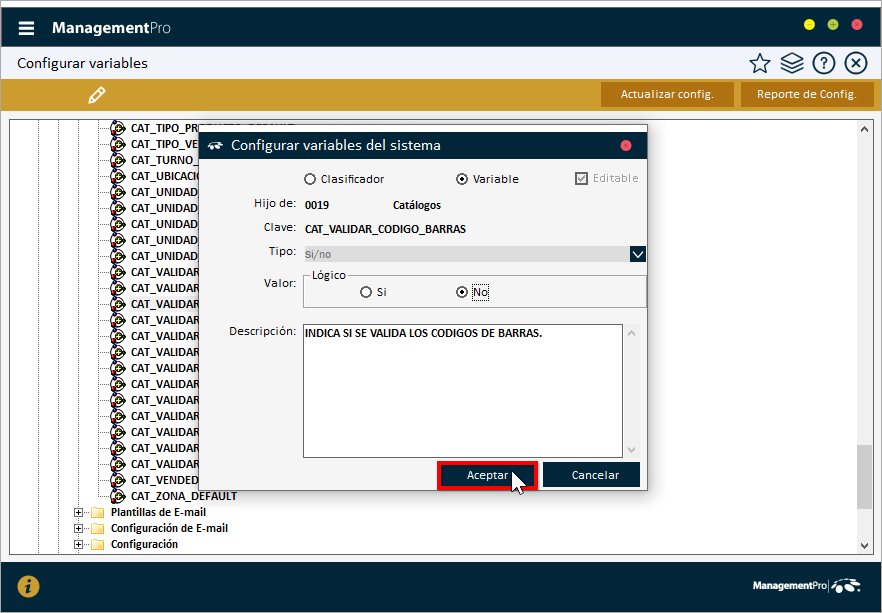Click main tree scrollbar down arrow

pyautogui.click(x=864, y=545)
